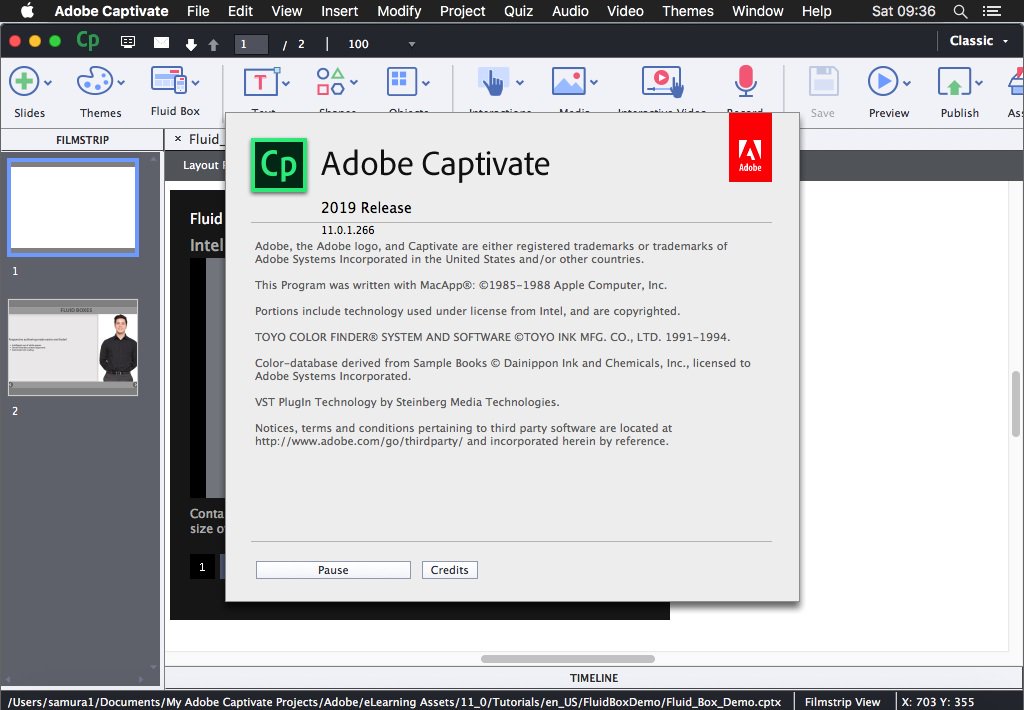
Task: Click the Media image icon
Action: pos(569,82)
